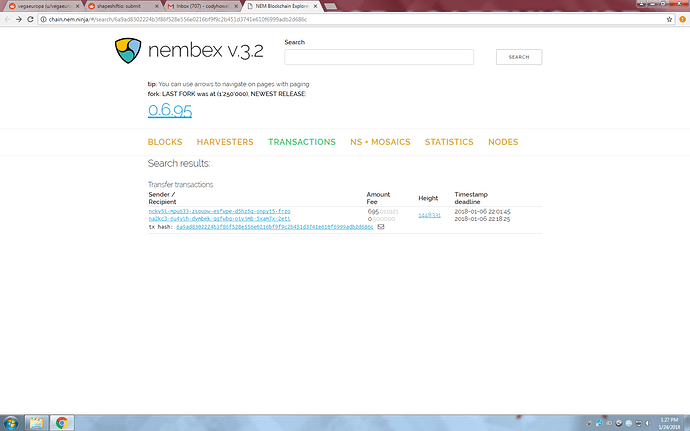Close the NEM Blockchain Explorer tab

pos(315,7)
